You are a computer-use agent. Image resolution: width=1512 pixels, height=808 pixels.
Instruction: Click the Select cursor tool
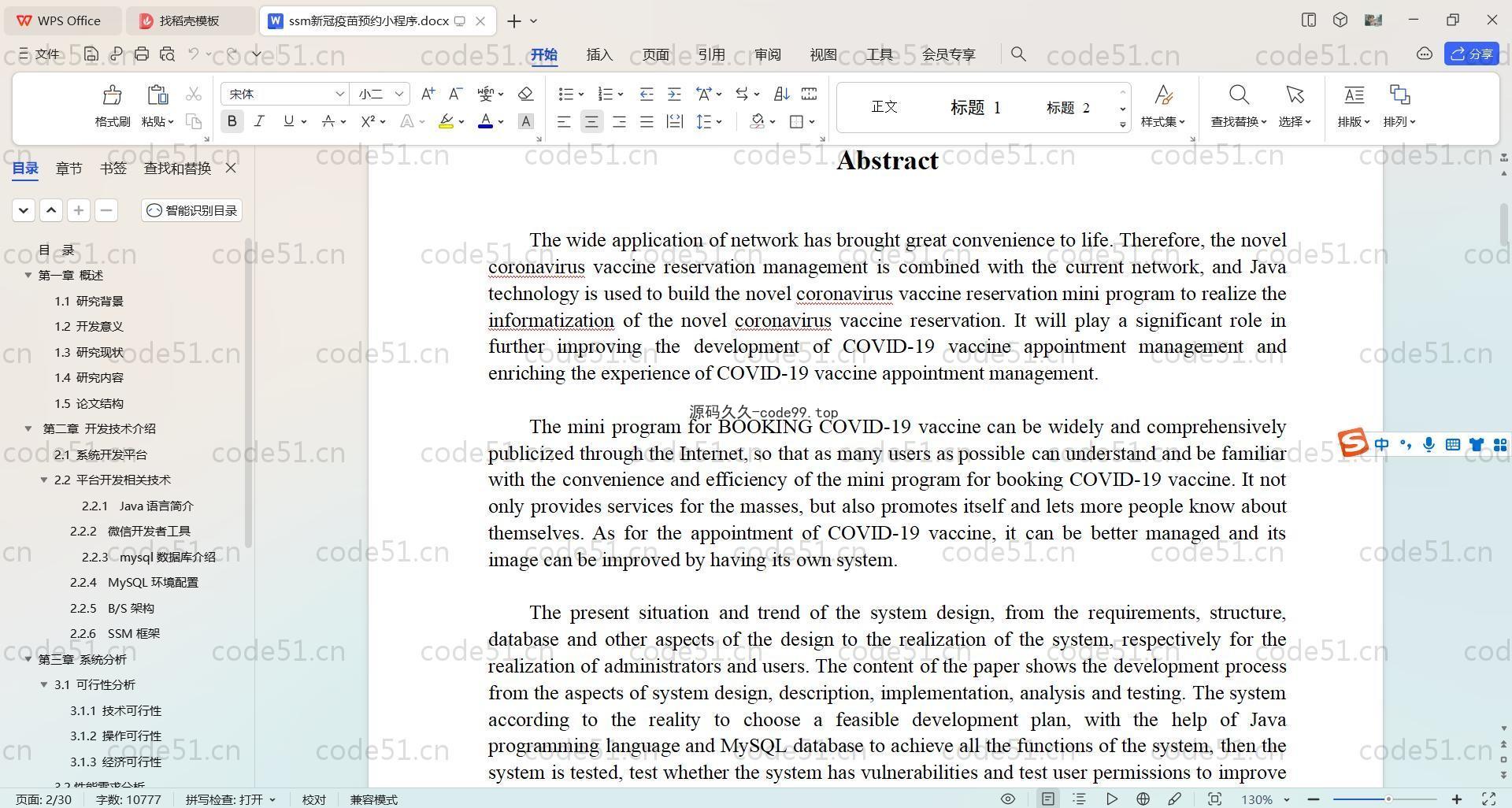(1295, 106)
